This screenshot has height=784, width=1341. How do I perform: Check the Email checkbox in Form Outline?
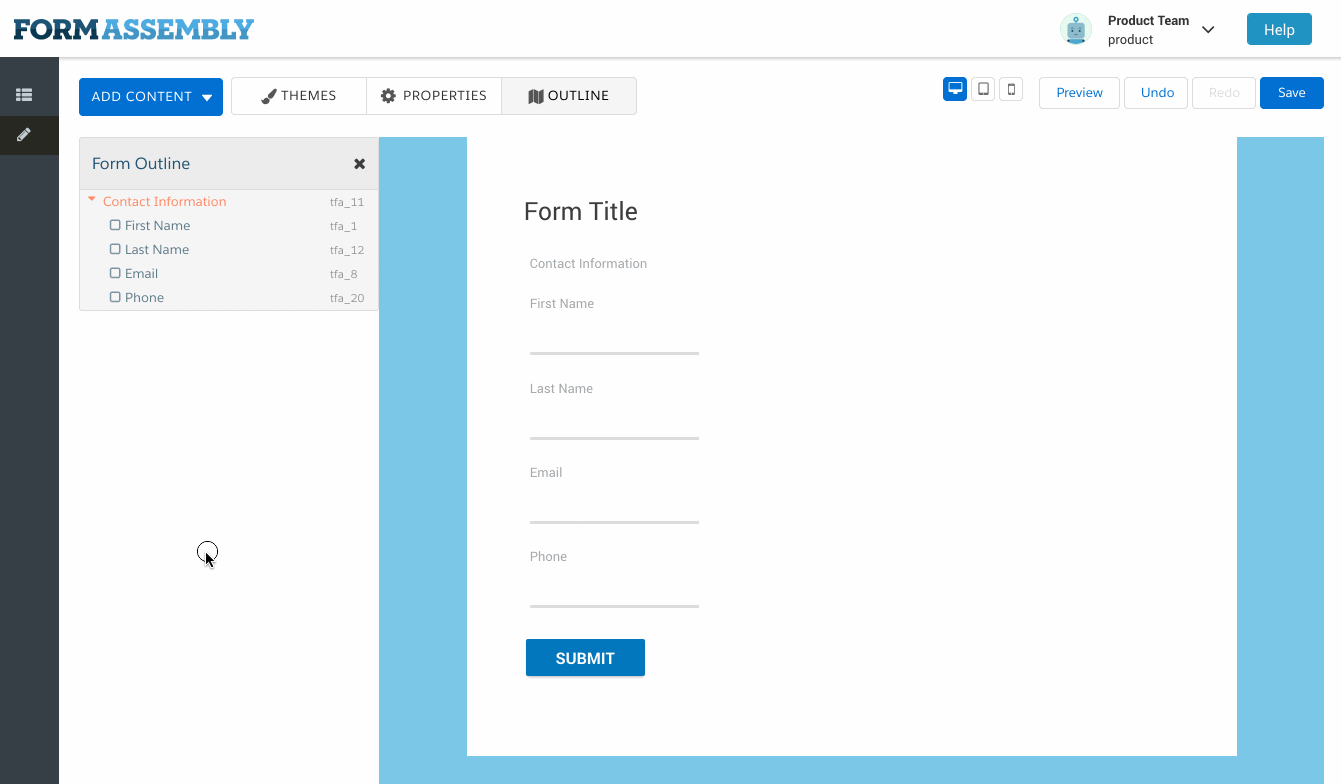115,273
